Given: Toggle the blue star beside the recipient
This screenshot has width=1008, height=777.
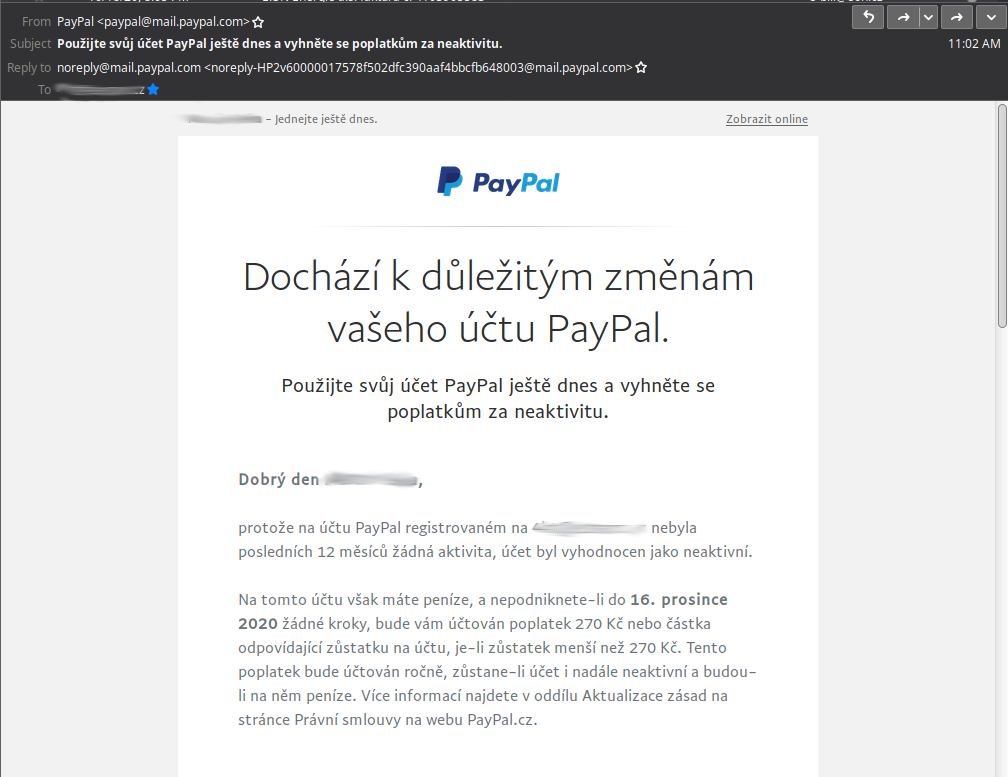Looking at the screenshot, I should (x=153, y=89).
